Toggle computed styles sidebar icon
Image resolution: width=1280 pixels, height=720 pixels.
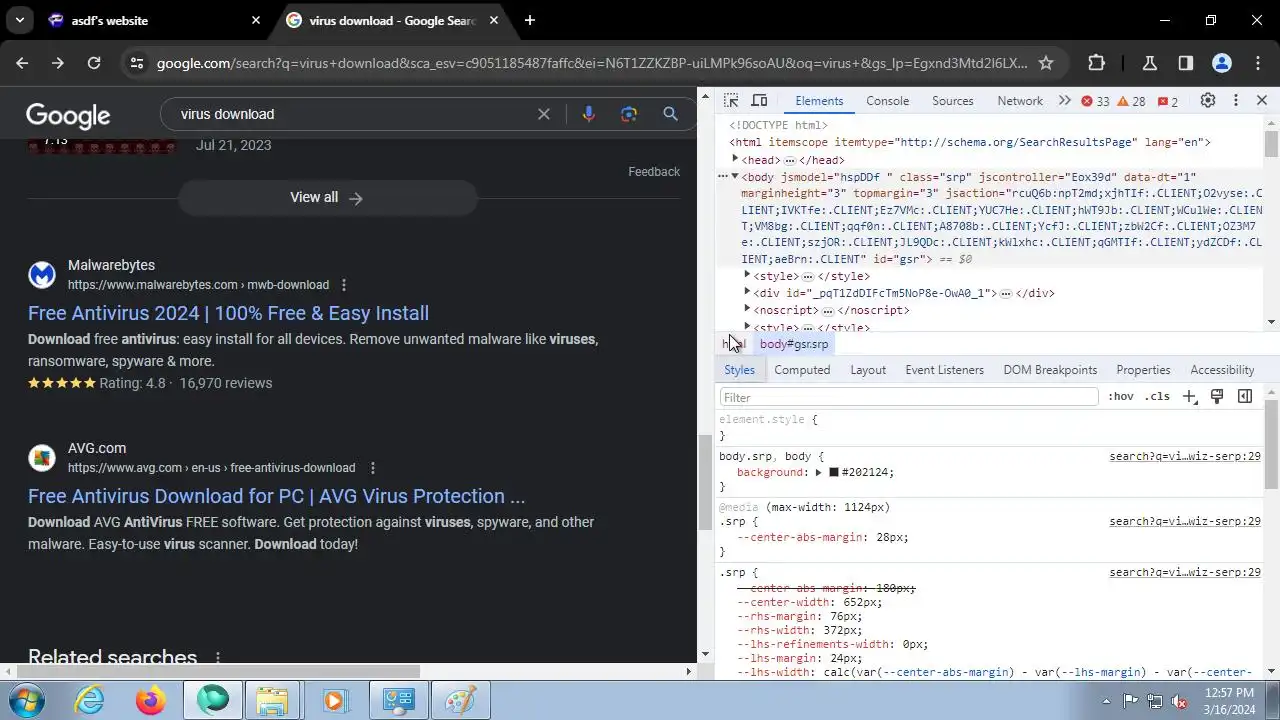point(1245,397)
